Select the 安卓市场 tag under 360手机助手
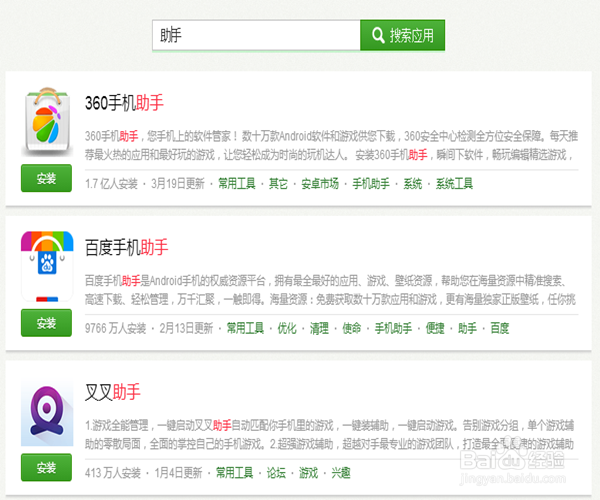The image size is (600, 500). [320, 184]
